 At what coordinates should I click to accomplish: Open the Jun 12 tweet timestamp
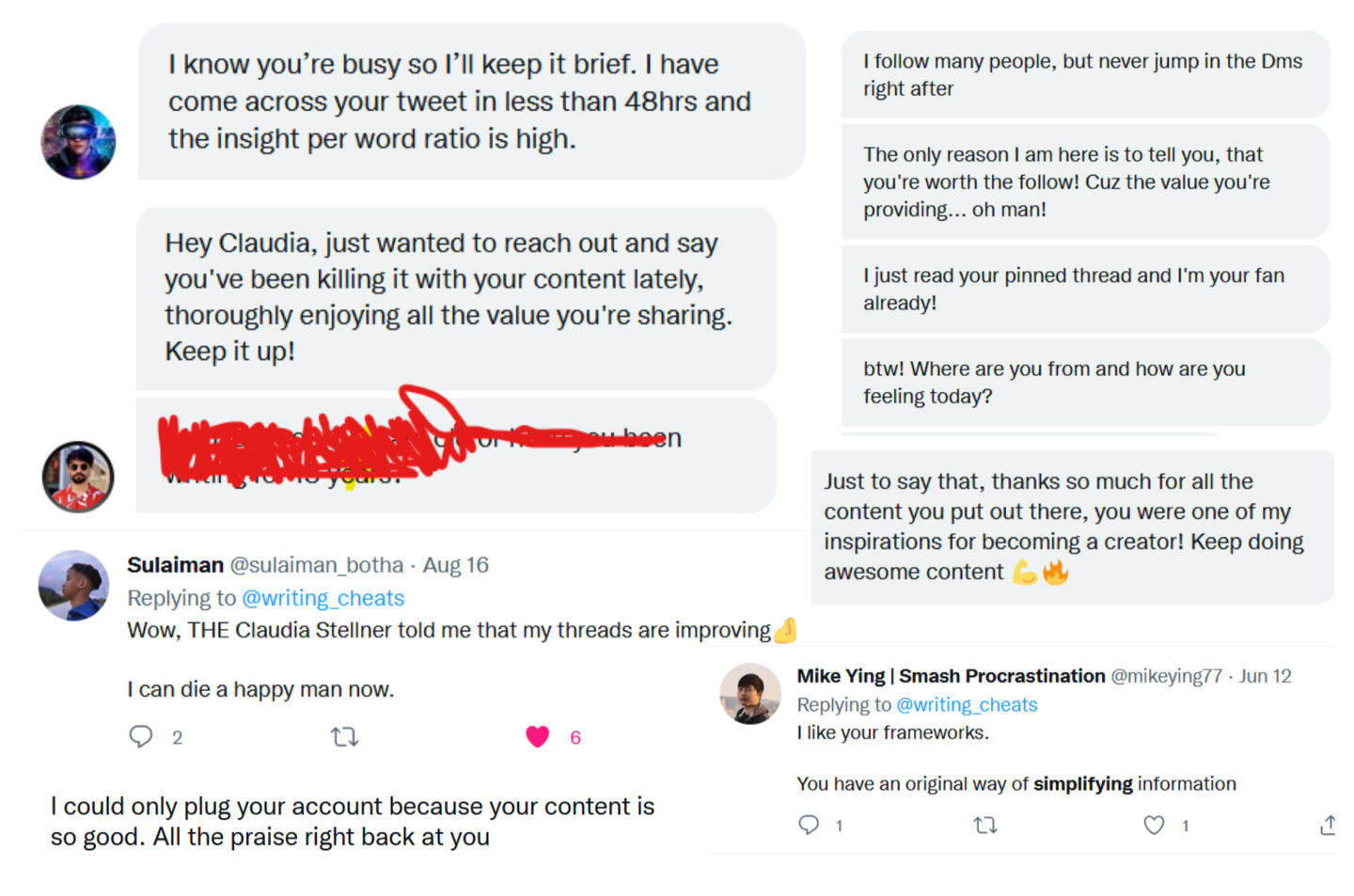1265,676
